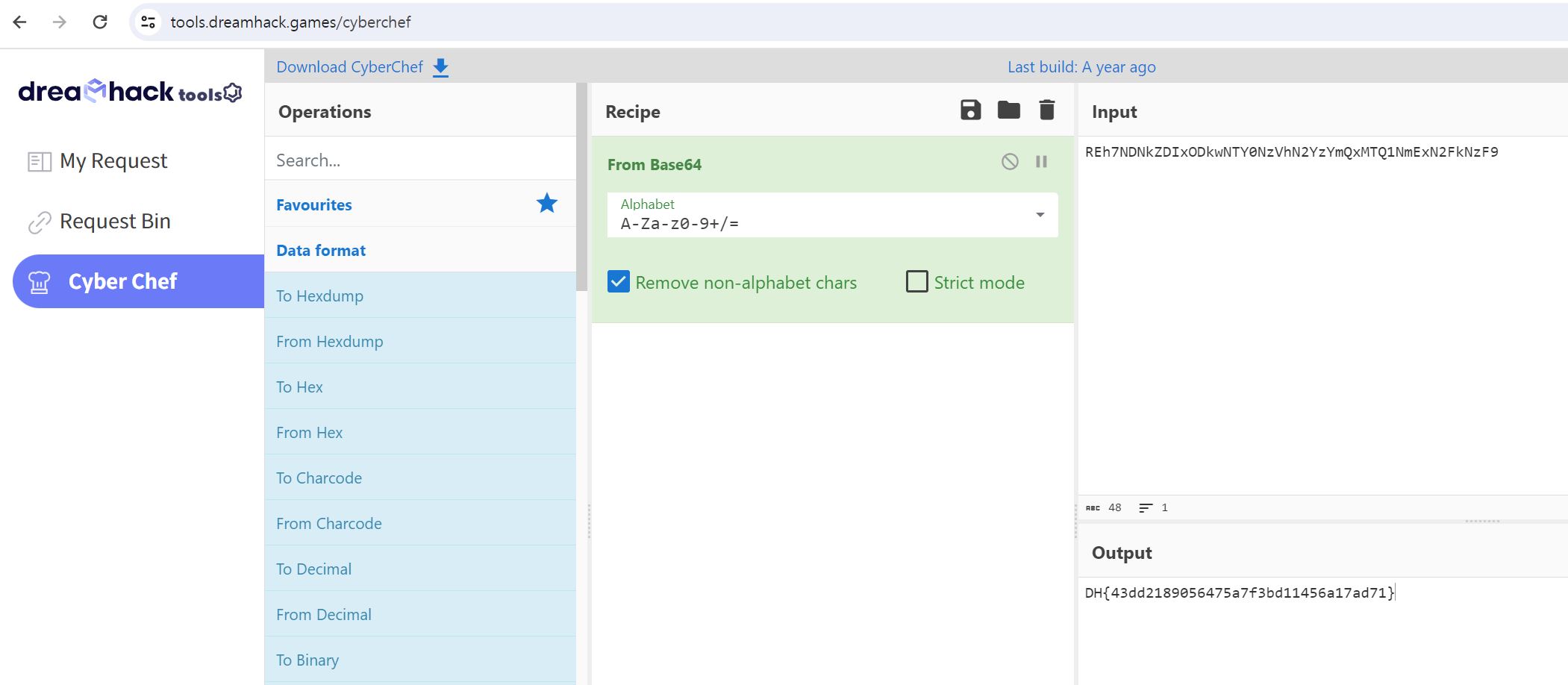1568x685 pixels.
Task: Click the browser back arrow
Action: [x=20, y=22]
